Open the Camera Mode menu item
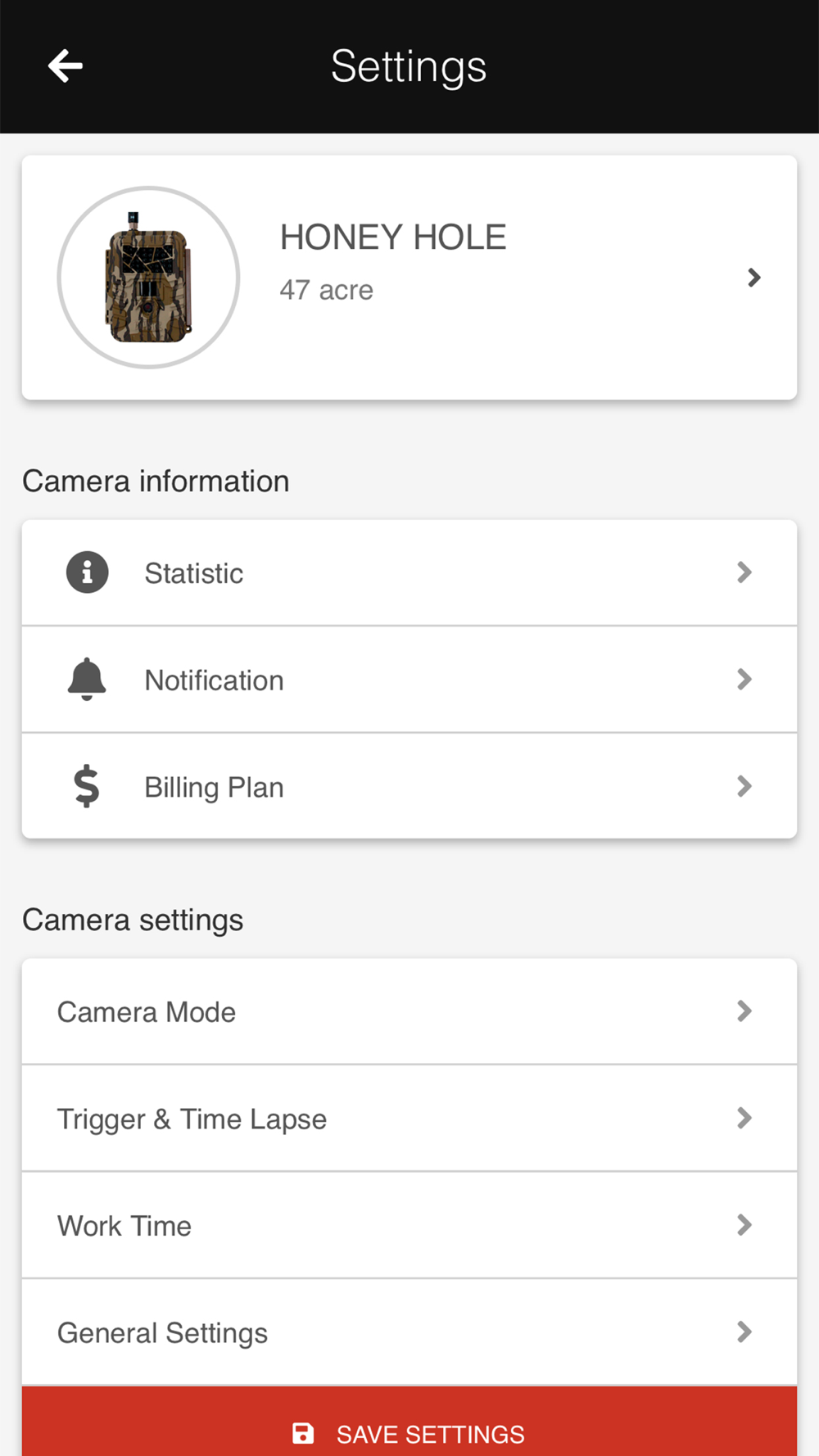This screenshot has height=1456, width=819. coord(147,1012)
